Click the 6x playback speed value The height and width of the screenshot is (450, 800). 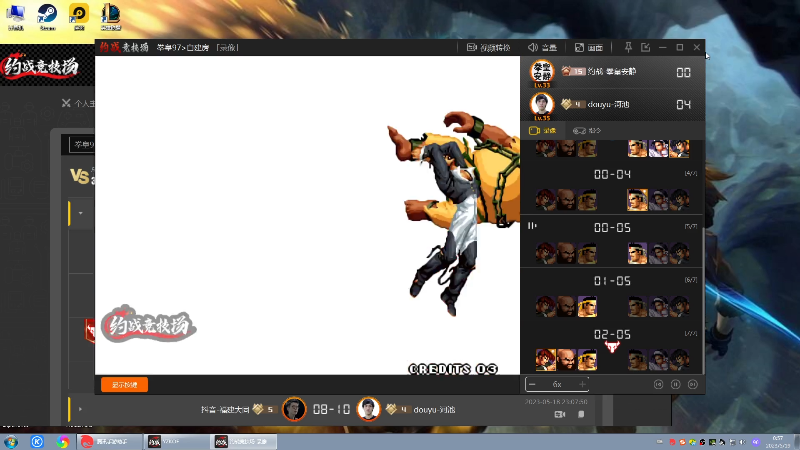(557, 384)
